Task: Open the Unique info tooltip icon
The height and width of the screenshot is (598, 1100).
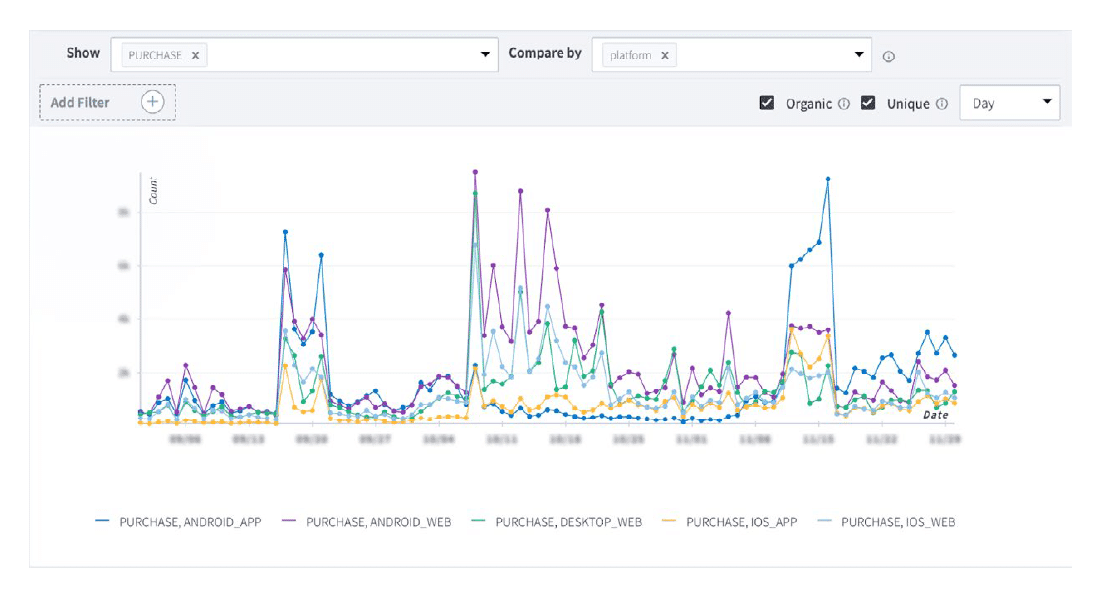Action: coord(941,103)
